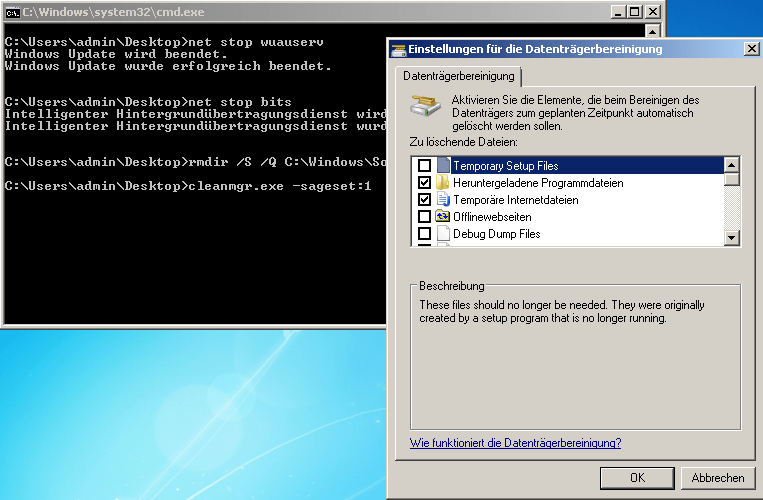Enable the Temporary Setup Files checkbox
The image size is (763, 500).
(425, 166)
